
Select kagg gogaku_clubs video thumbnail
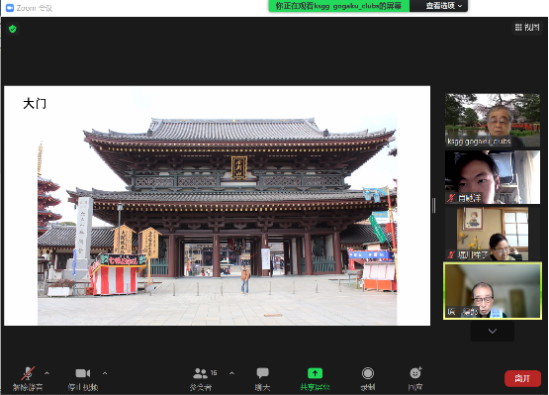pos(492,120)
